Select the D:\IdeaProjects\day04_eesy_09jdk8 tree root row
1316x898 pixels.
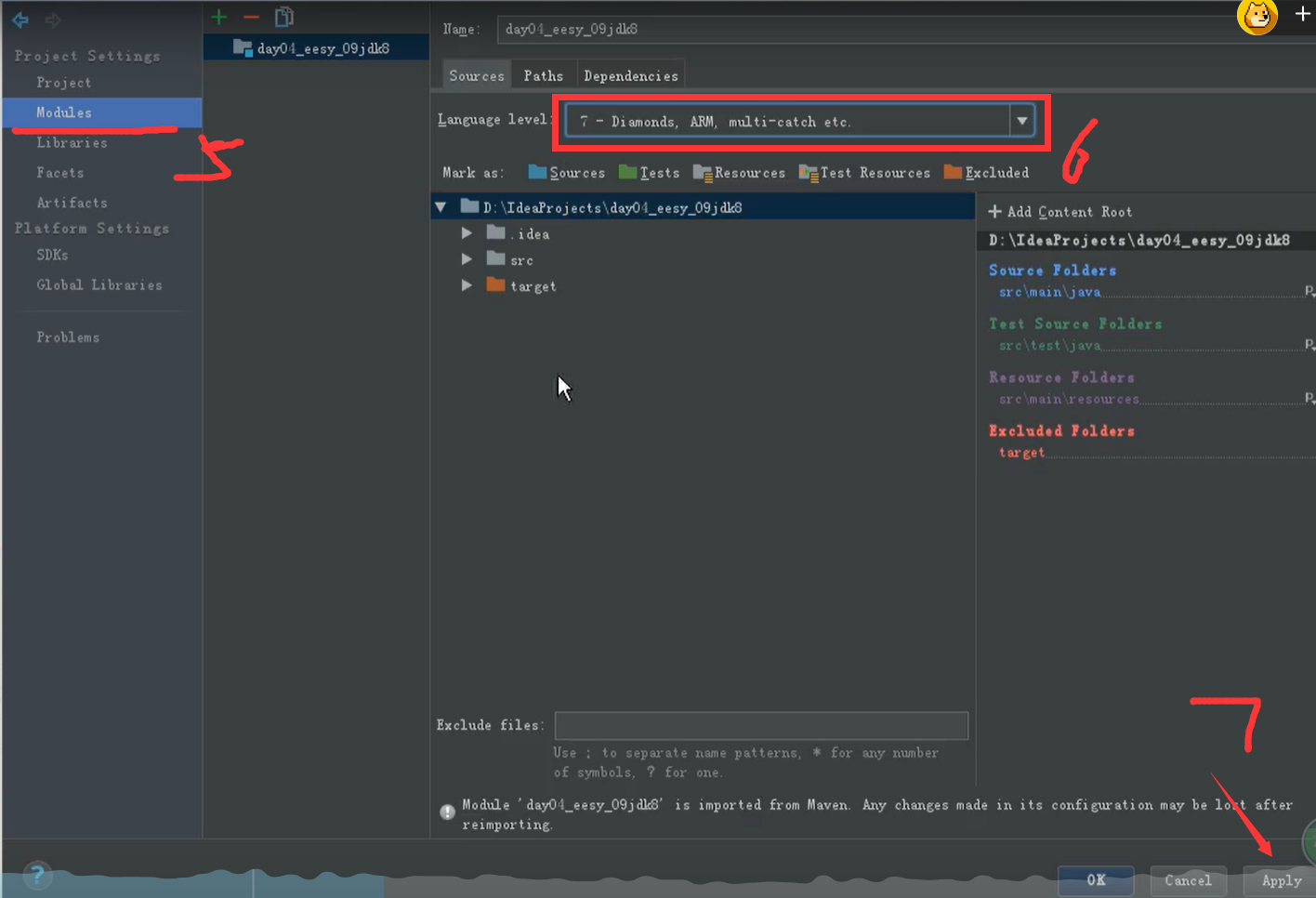(x=703, y=207)
